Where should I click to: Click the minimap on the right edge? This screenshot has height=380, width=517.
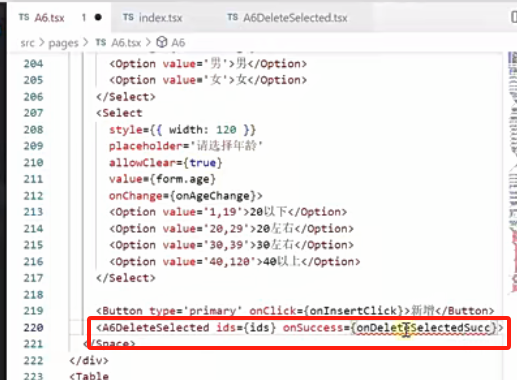click(x=512, y=173)
